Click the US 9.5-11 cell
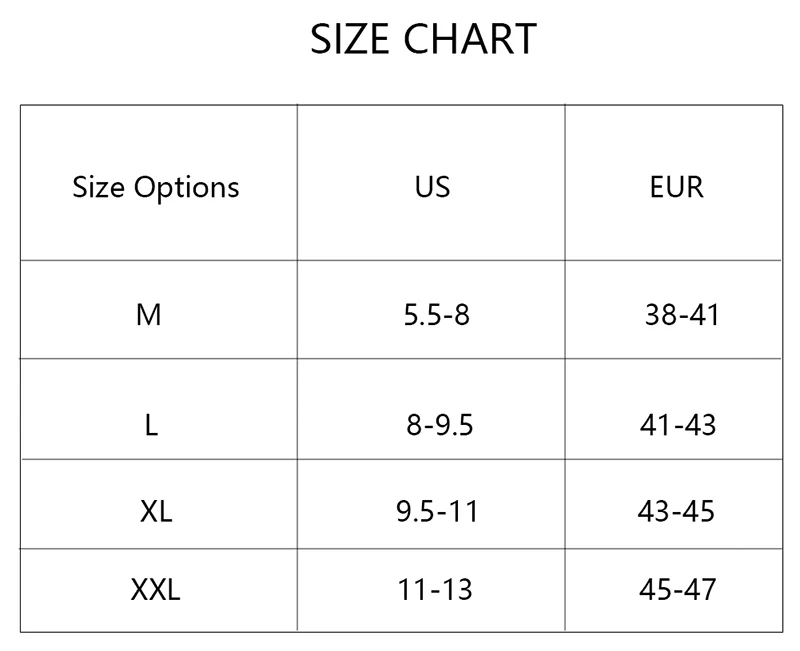Image resolution: width=800 pixels, height=651 pixels. click(x=431, y=505)
